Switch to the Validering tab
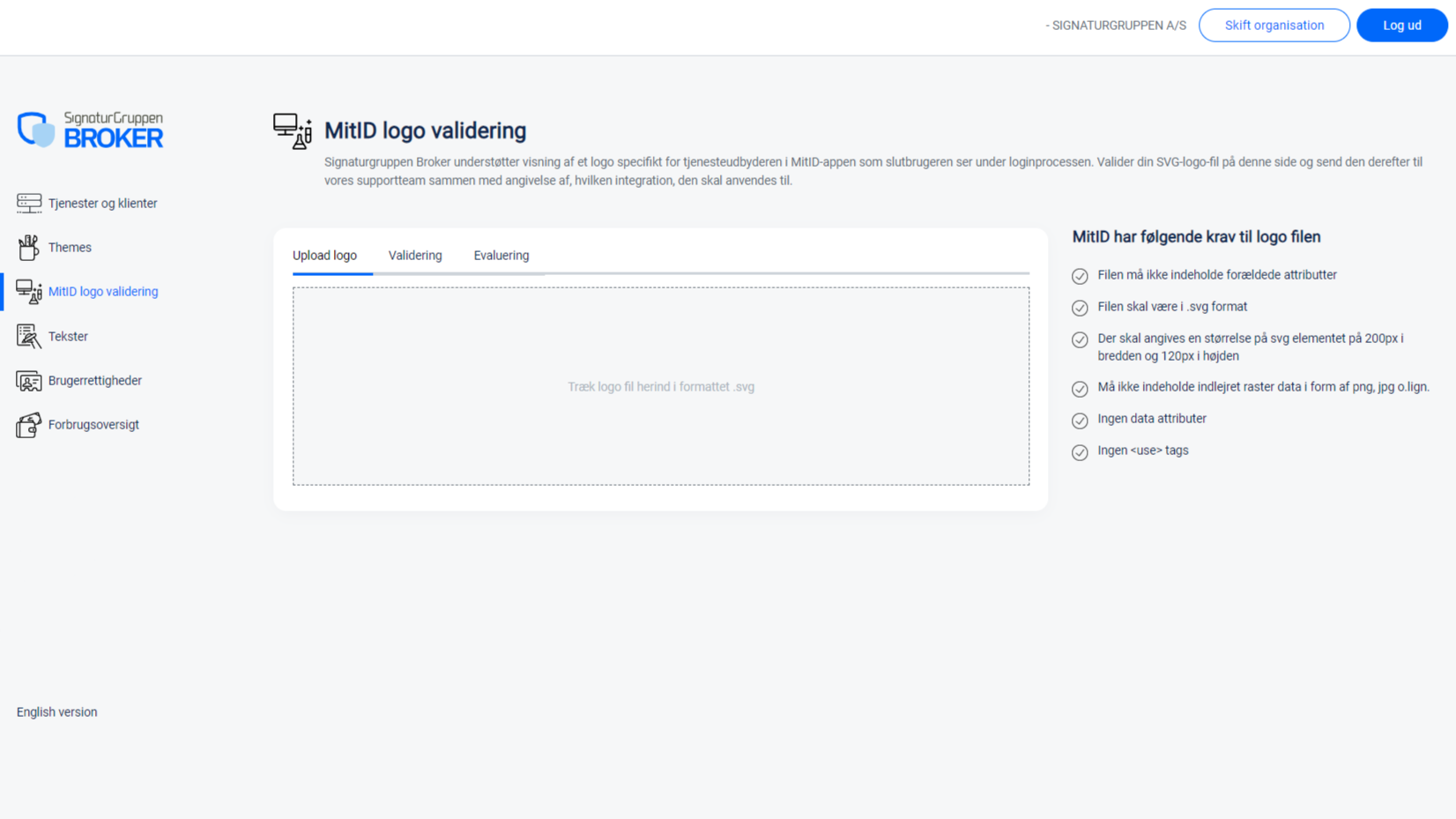 click(x=415, y=256)
